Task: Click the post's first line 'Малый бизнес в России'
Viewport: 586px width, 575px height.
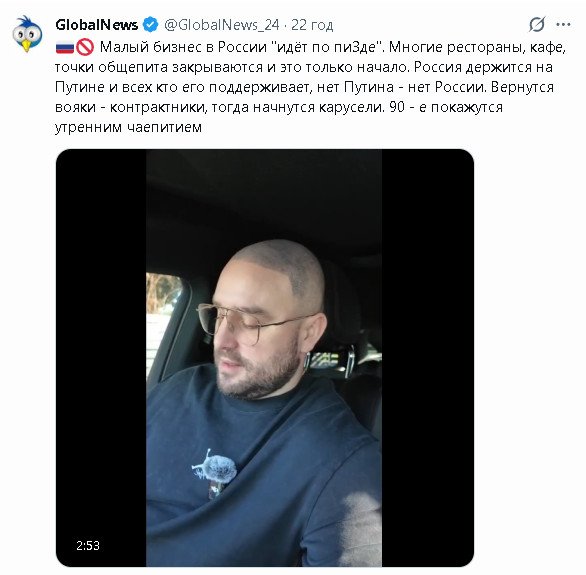Action: click(x=183, y=47)
